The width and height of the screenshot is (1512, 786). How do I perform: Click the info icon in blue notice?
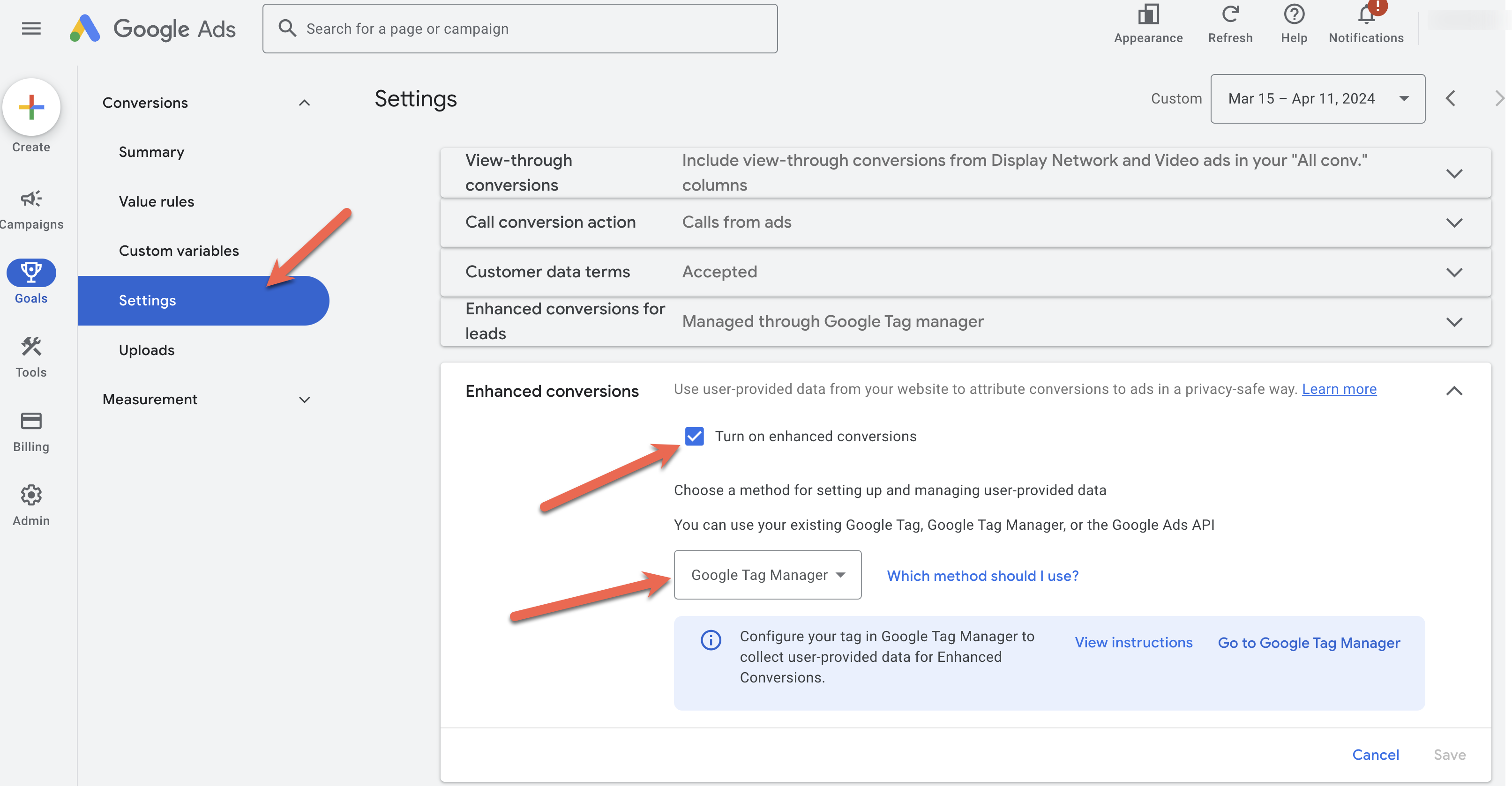pos(711,639)
